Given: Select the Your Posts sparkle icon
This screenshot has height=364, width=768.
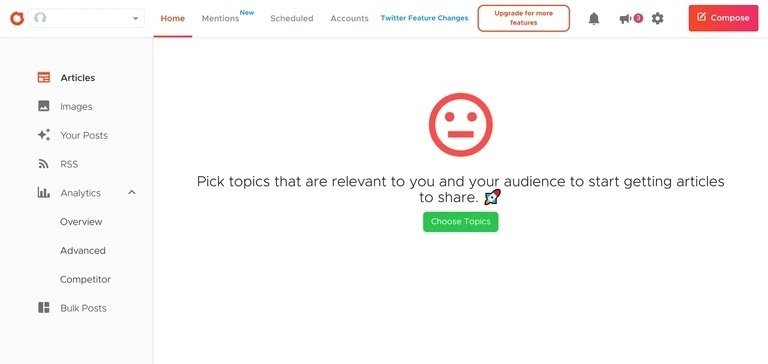Looking at the screenshot, I should (x=44, y=135).
